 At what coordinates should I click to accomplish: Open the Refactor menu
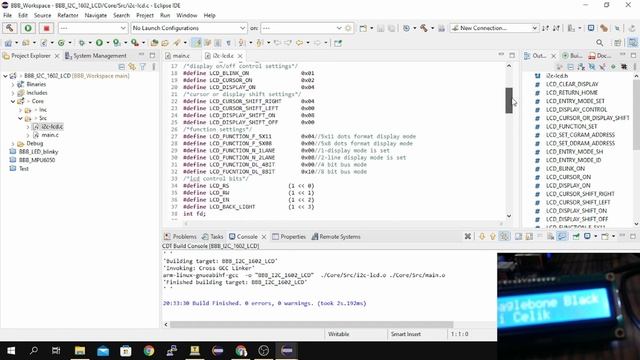[68, 15]
